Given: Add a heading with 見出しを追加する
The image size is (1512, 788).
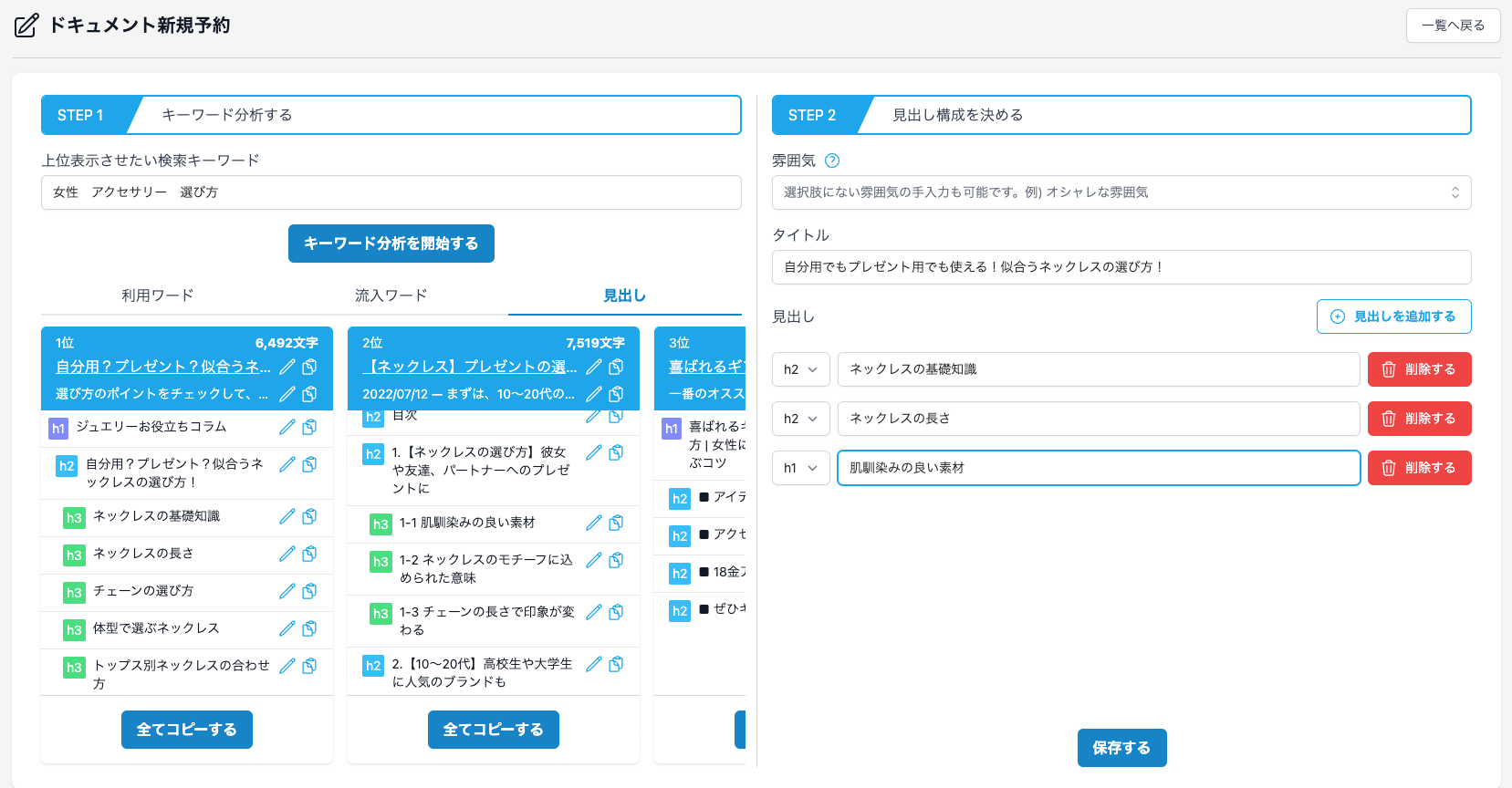Looking at the screenshot, I should (1394, 316).
